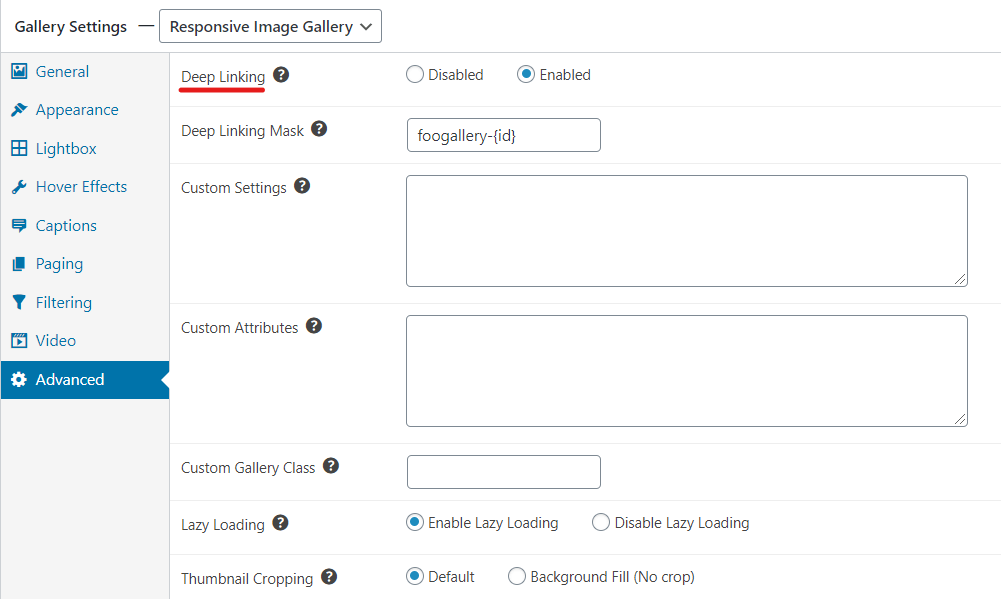Open help tooltip for Deep Linking Mask
This screenshot has height=599, width=1001.
[x=319, y=129]
